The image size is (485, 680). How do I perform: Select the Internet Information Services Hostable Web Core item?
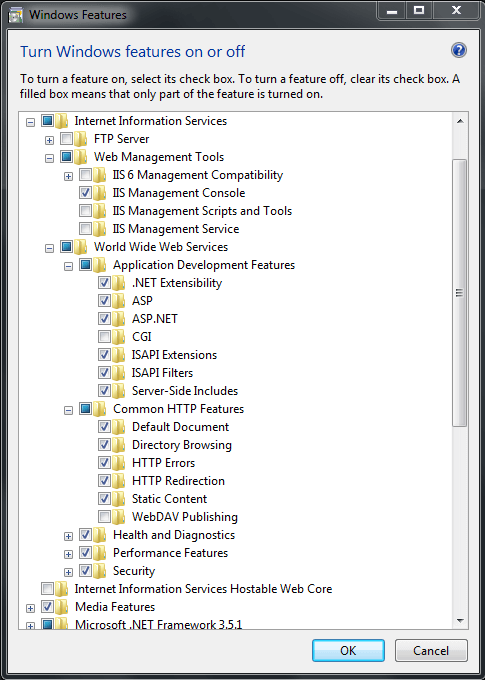203,589
